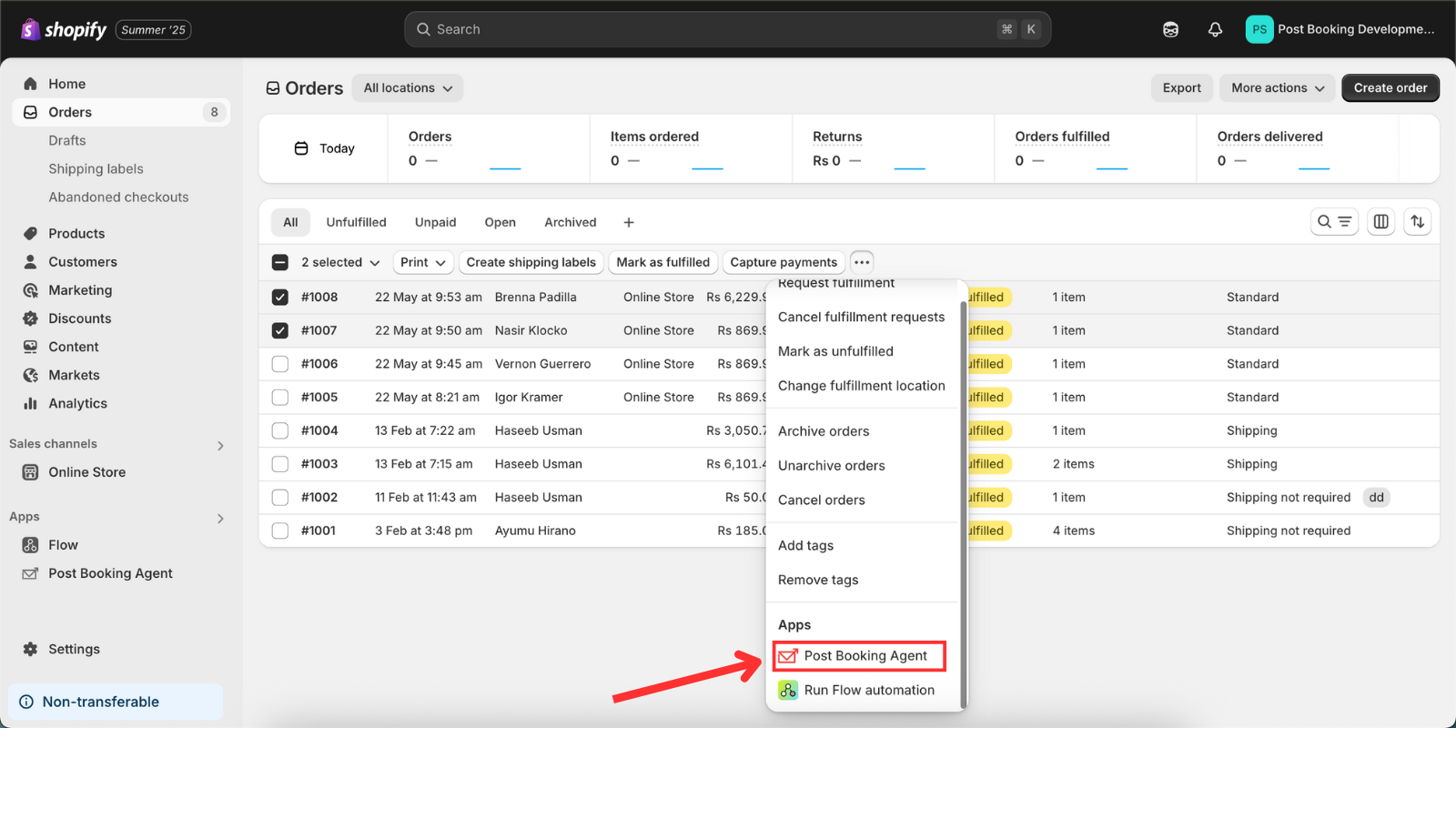Click Mark as fulfilled button
This screenshot has height=819, width=1456.
click(663, 262)
